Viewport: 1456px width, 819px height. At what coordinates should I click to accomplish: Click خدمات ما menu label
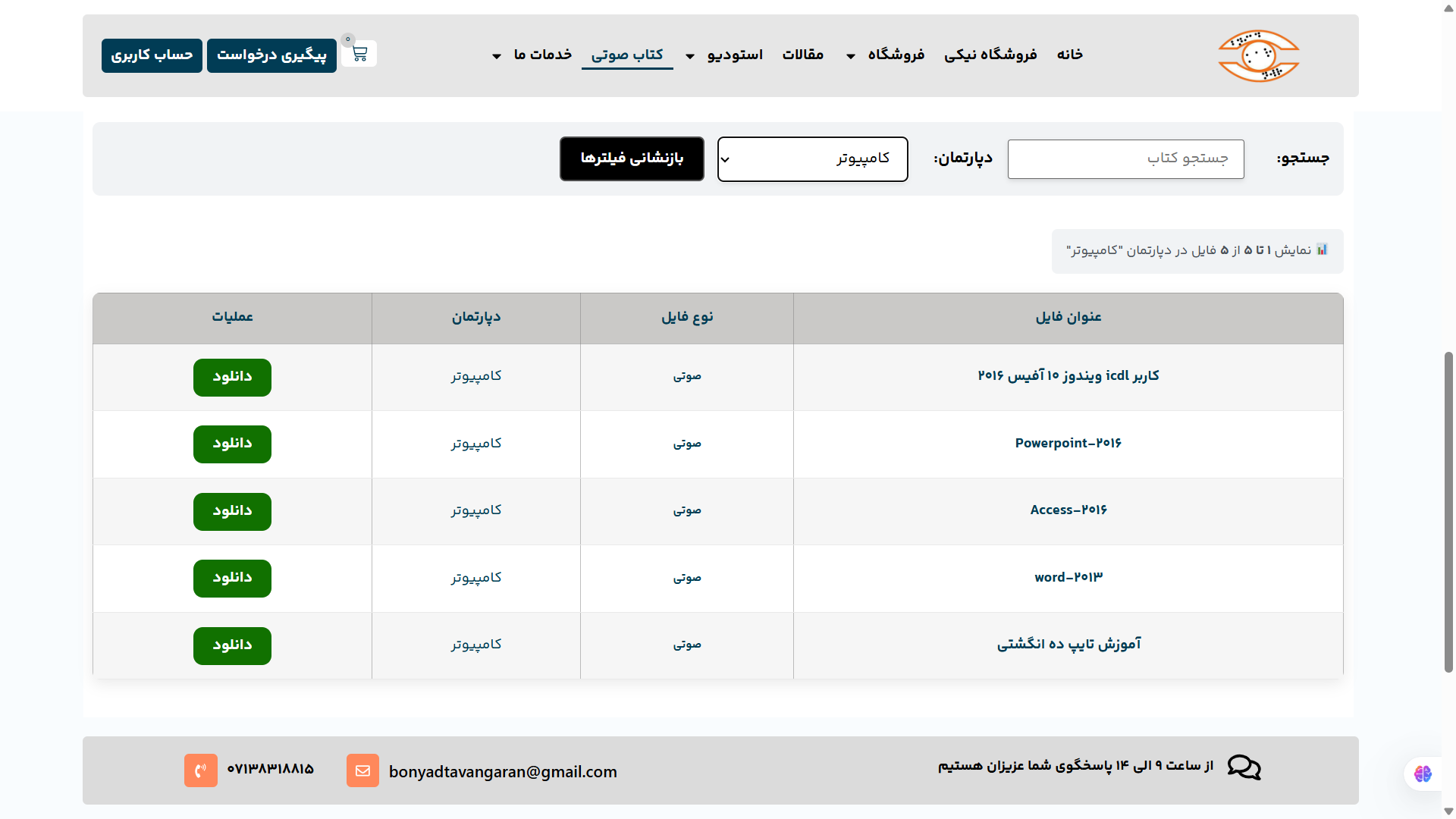point(542,55)
